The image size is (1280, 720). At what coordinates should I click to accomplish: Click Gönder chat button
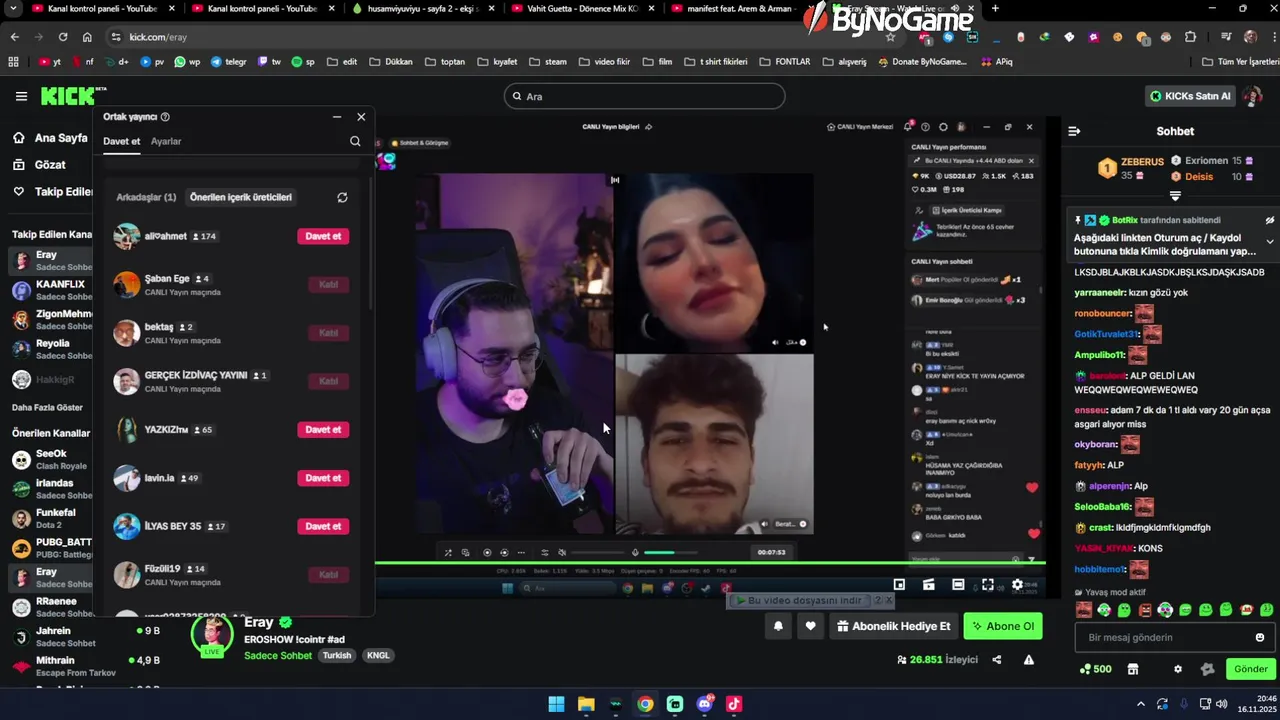click(1250, 669)
